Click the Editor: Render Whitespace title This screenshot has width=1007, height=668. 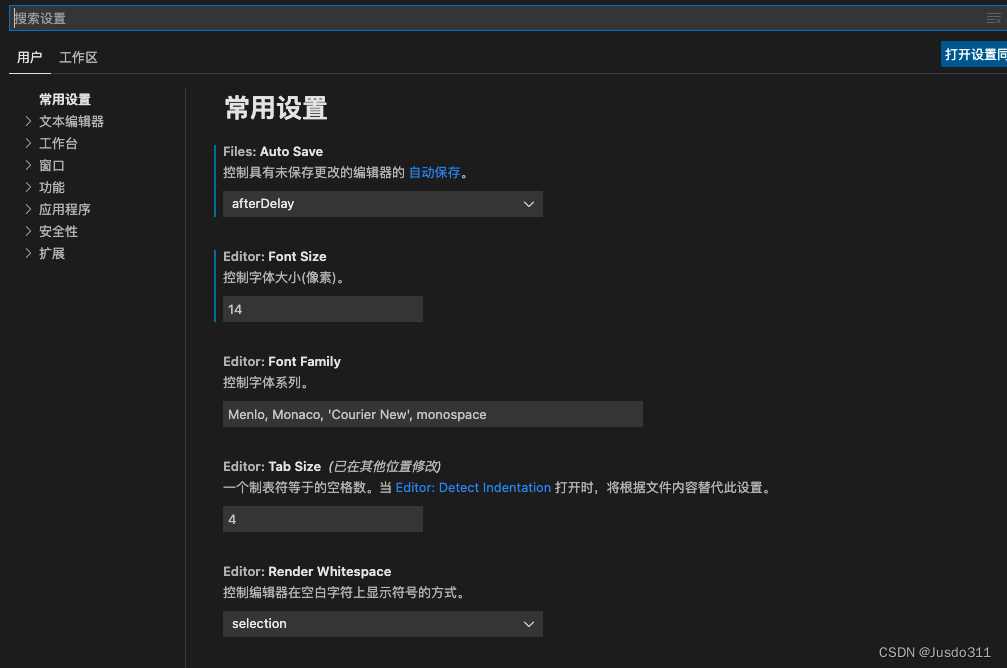click(307, 572)
